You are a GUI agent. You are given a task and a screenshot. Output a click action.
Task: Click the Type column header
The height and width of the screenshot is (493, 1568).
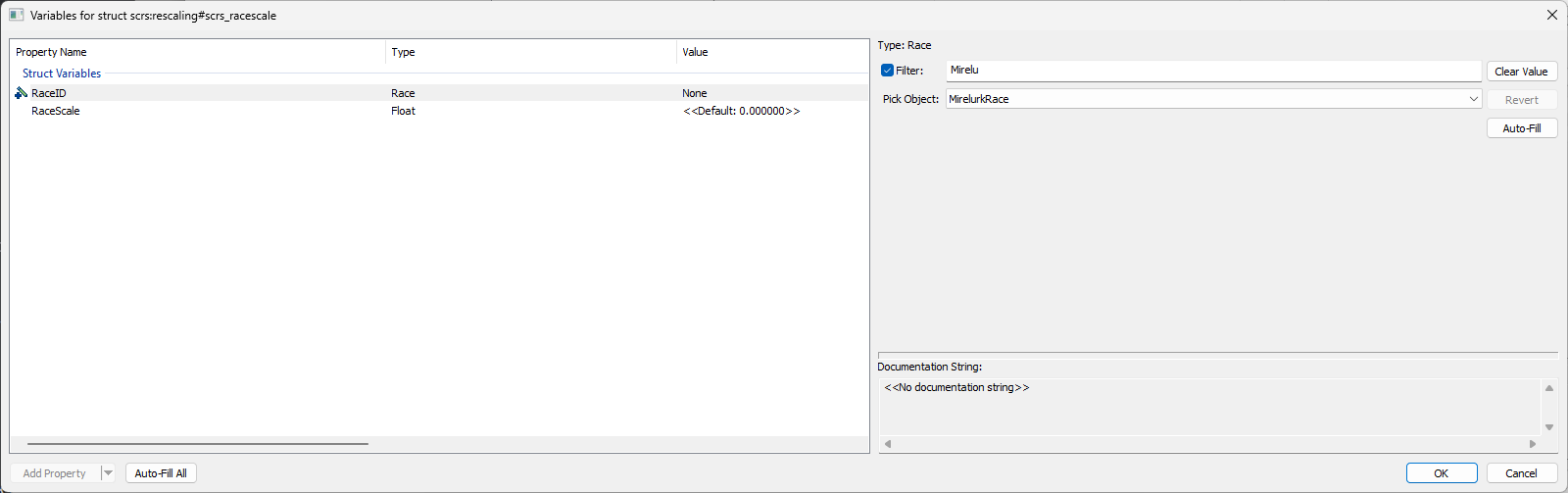click(x=530, y=52)
